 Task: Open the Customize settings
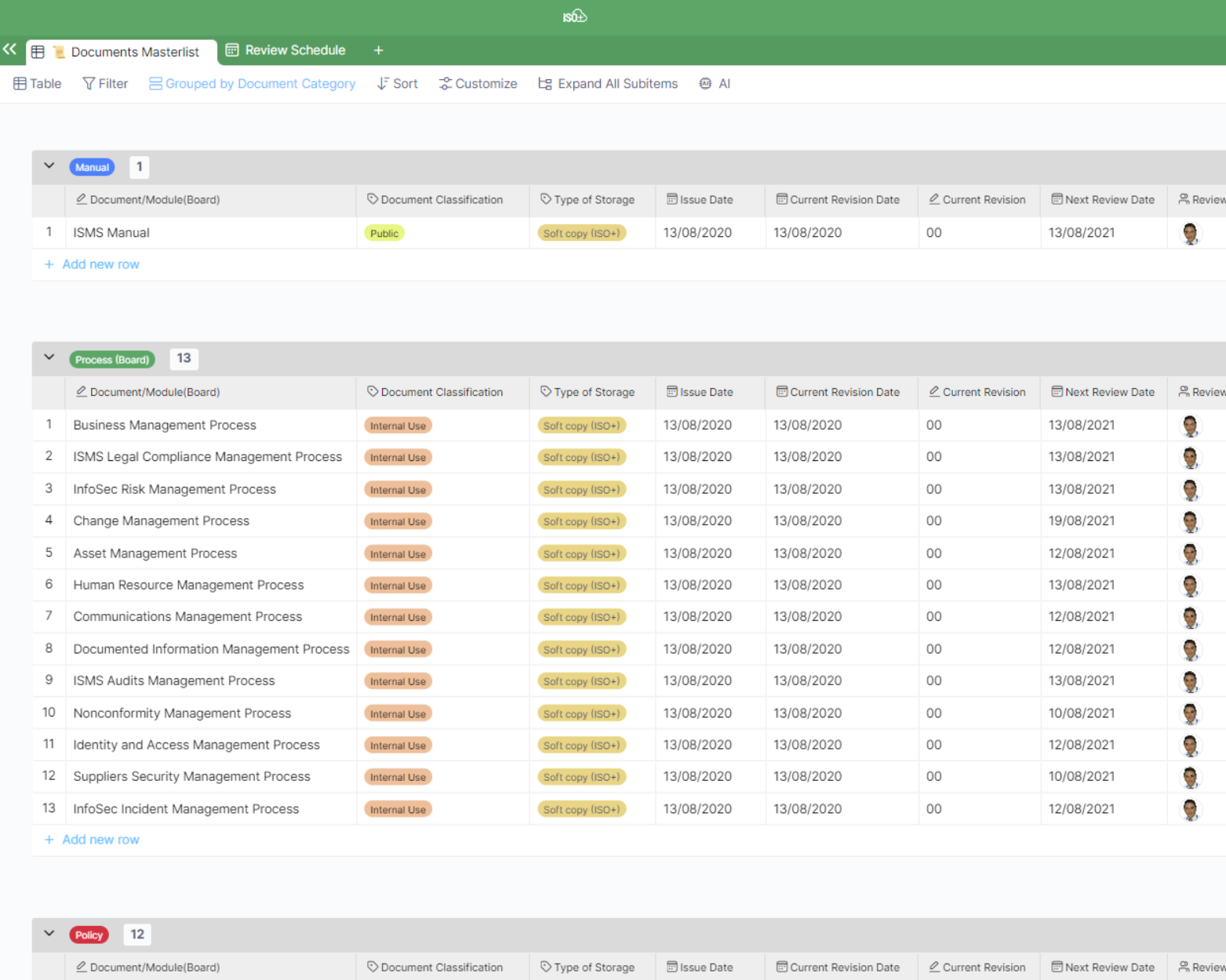(x=478, y=84)
